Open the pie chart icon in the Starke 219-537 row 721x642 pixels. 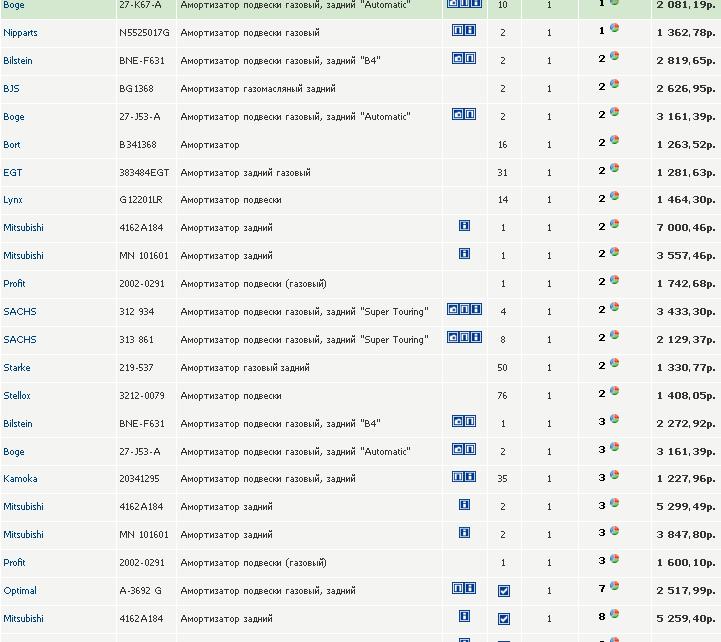click(x=614, y=362)
